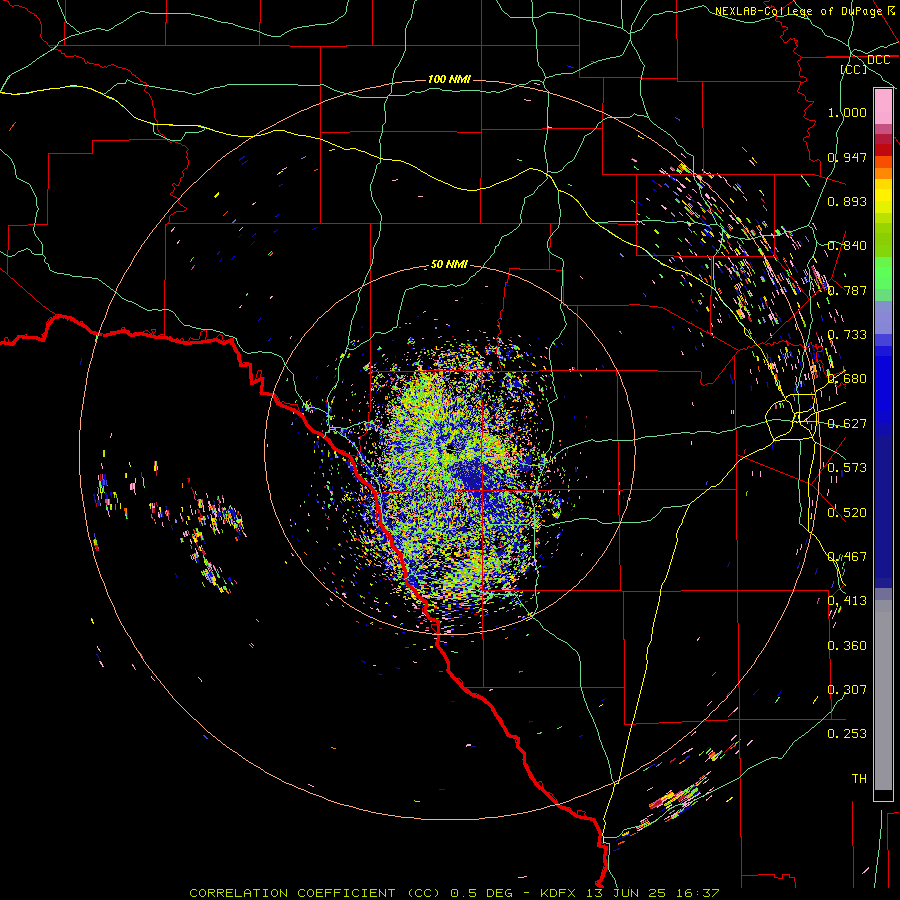Pick the gray swatch on the color bar

click(x=883, y=695)
